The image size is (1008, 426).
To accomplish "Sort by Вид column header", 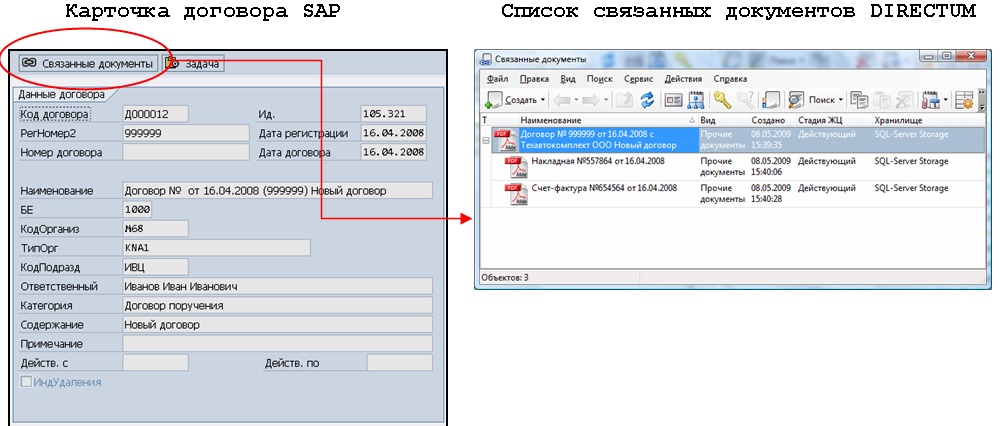I will (x=723, y=120).
